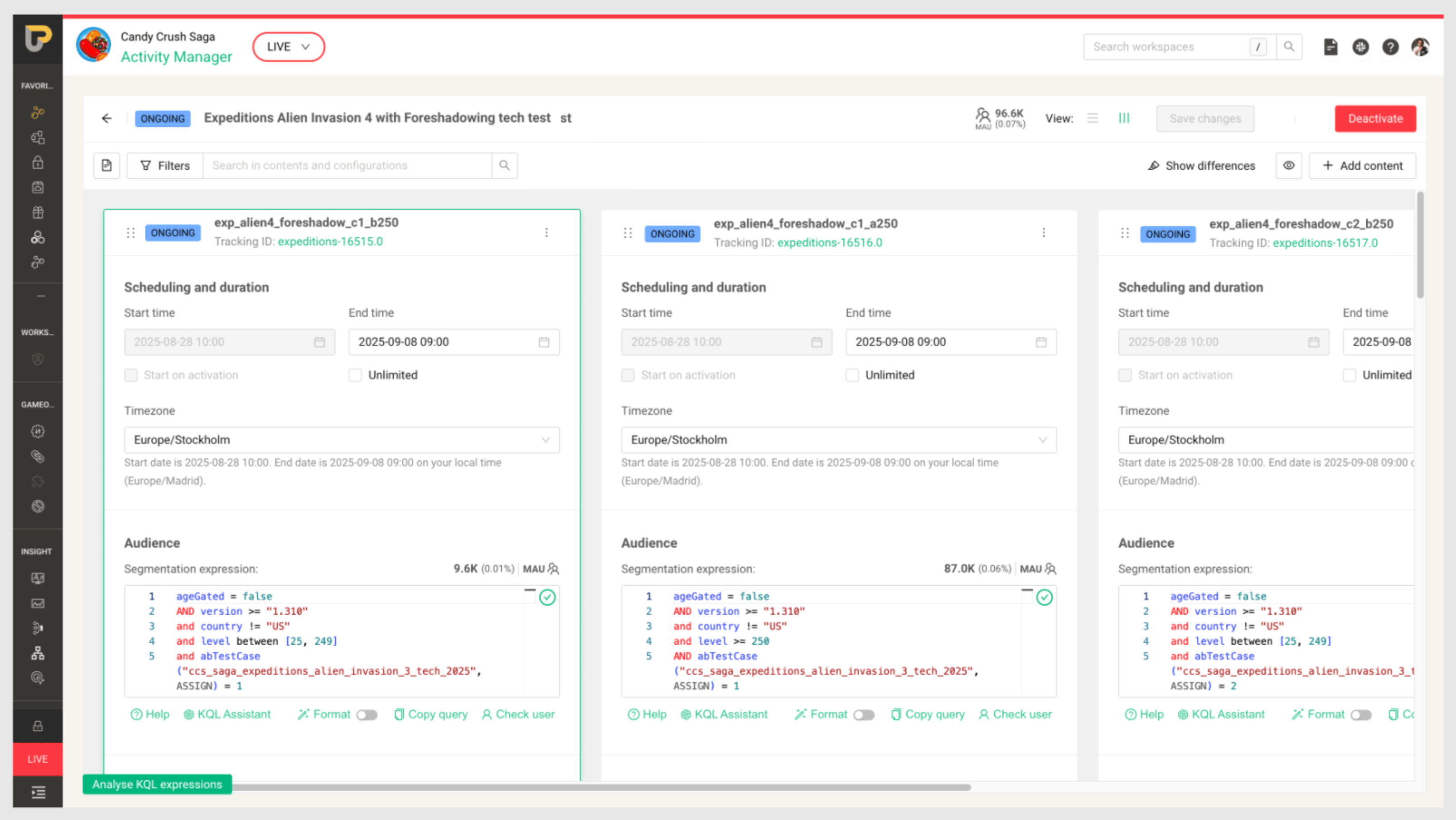
Task: Click the search magnifier in workspace search
Action: [1289, 47]
